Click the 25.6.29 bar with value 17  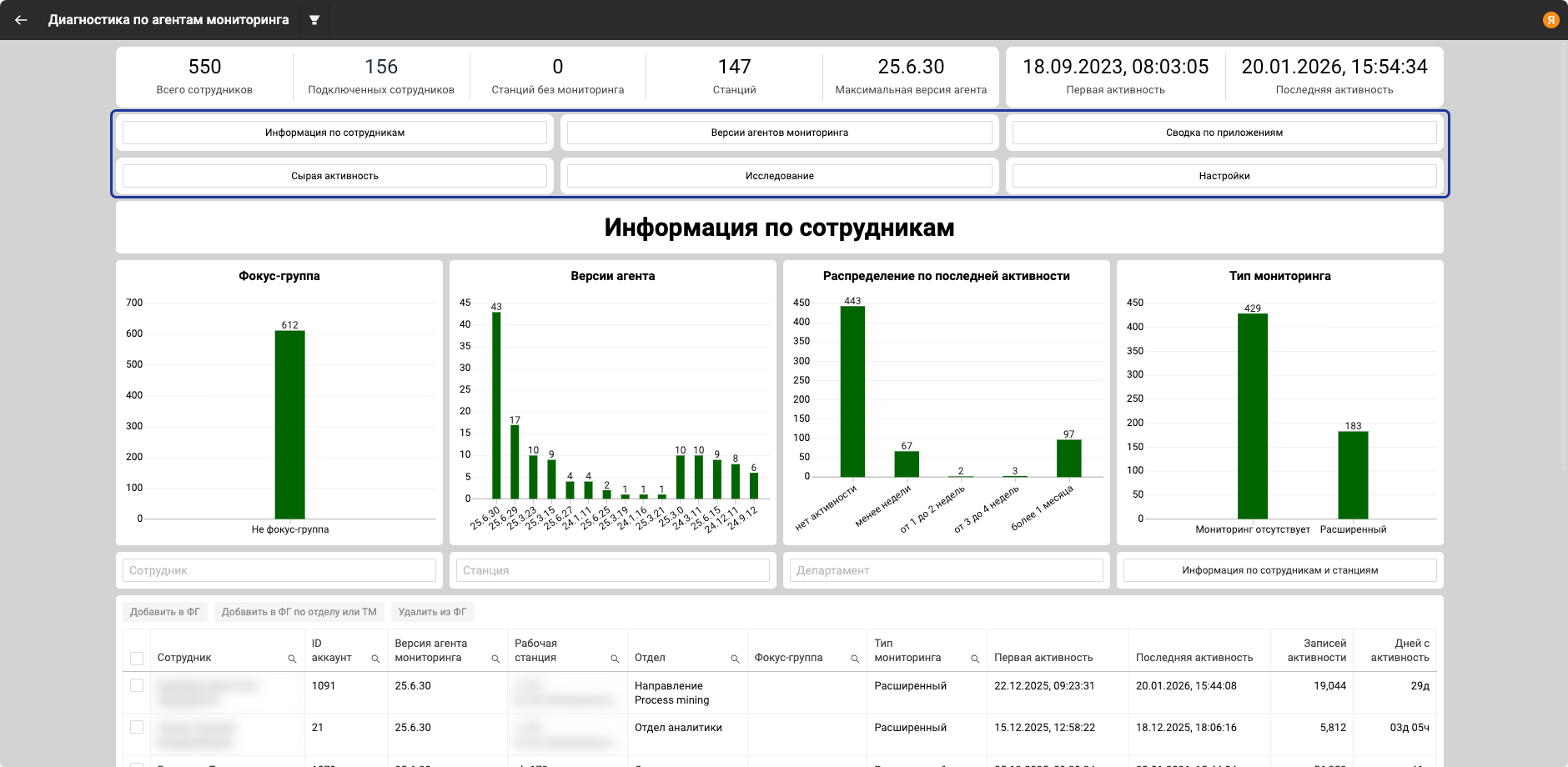(x=515, y=462)
